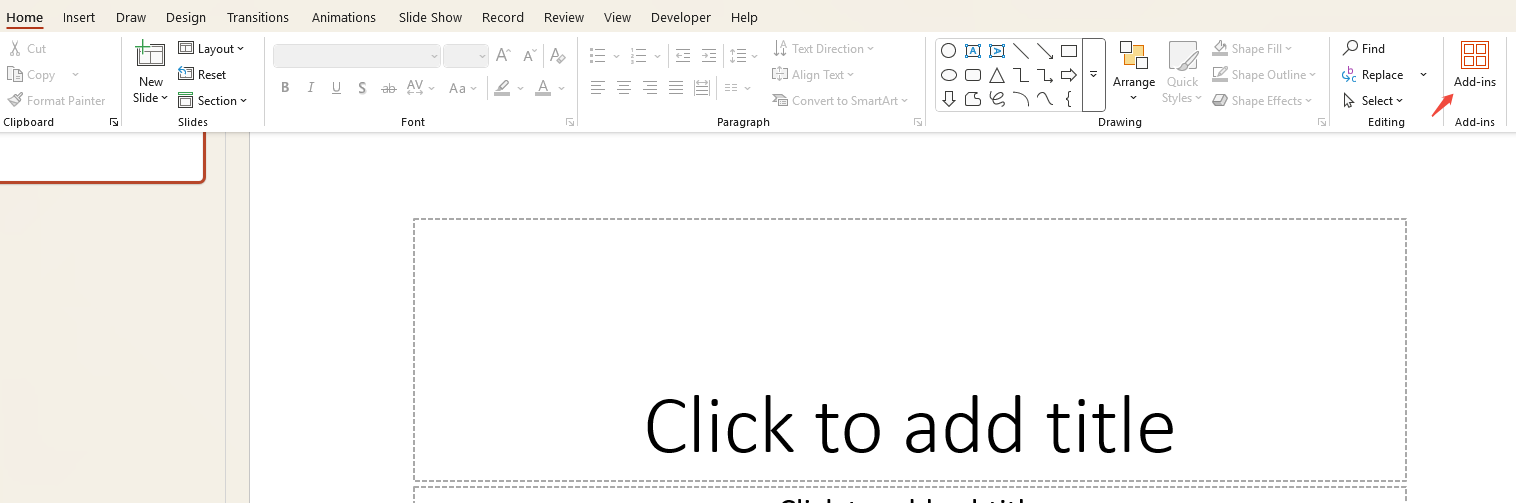Screen dimensions: 1516x503
Task: Open the Clipboard pane launcher
Action: (114, 122)
